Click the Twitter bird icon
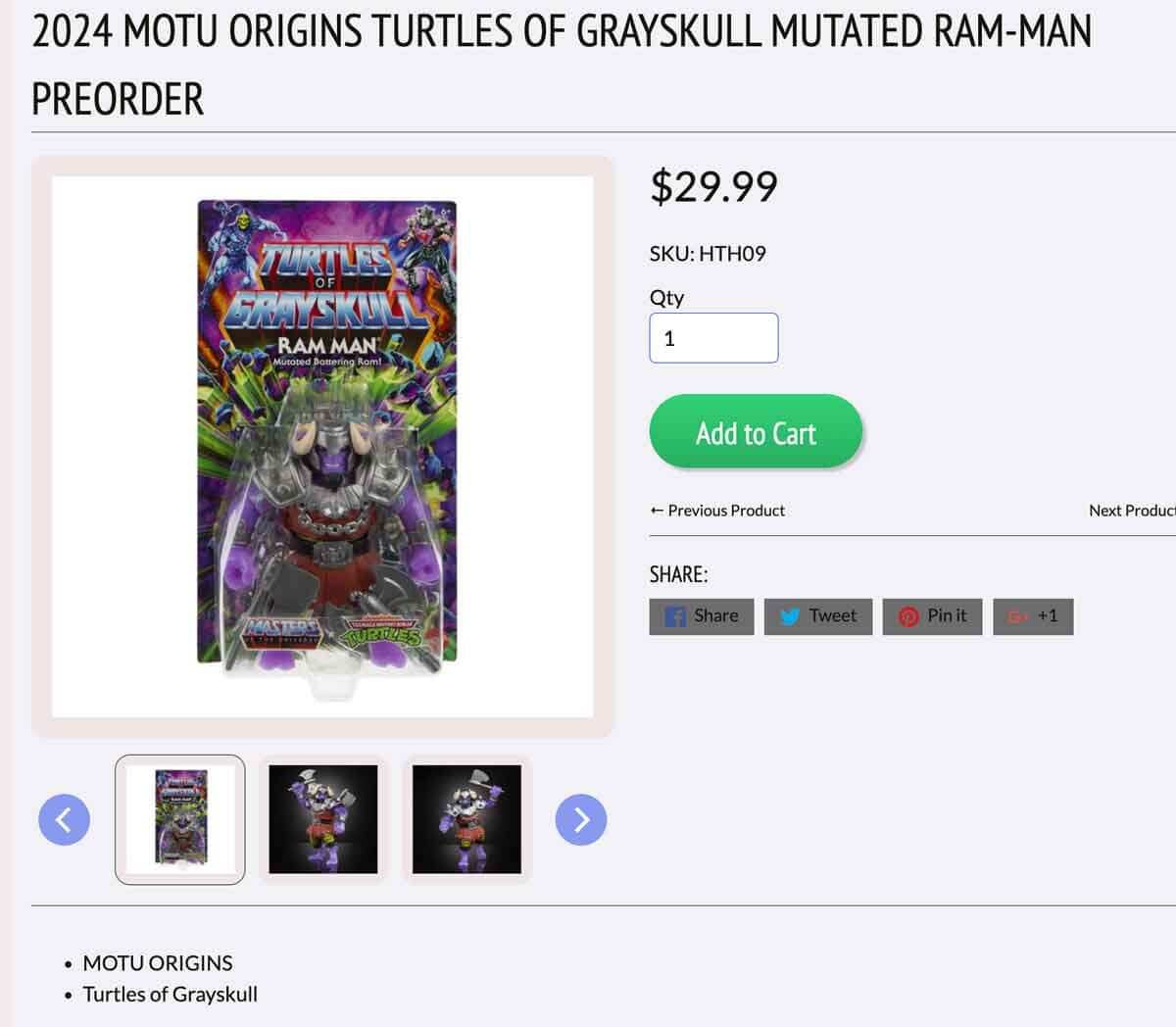Screen dimensions: 1176x1027 click(x=789, y=616)
